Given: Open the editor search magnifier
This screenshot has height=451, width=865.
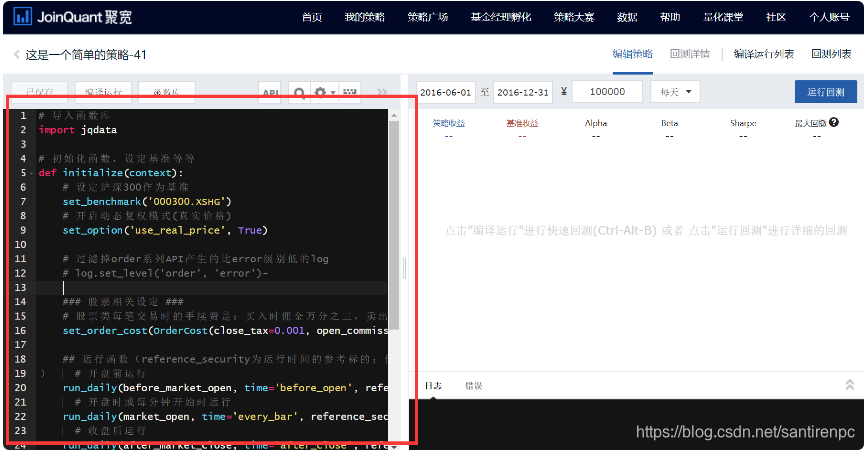Looking at the screenshot, I should click(299, 92).
